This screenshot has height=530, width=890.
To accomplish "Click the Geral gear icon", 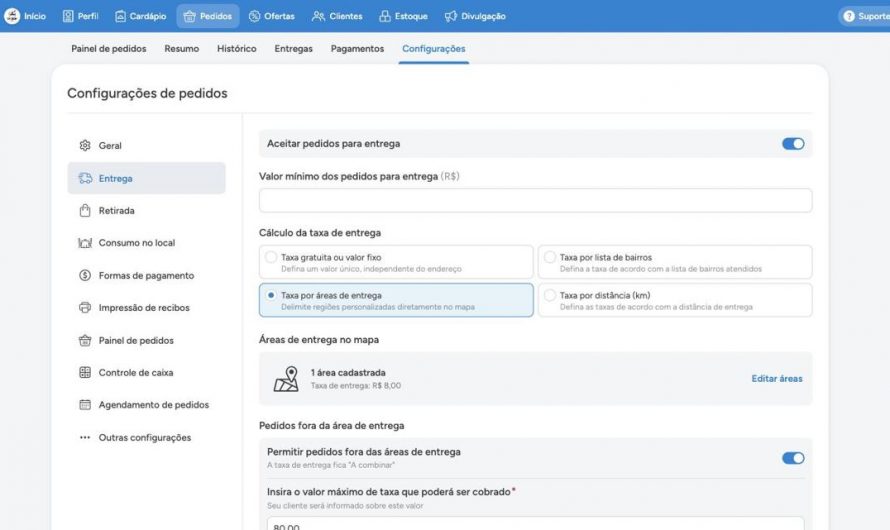I will pos(85,145).
